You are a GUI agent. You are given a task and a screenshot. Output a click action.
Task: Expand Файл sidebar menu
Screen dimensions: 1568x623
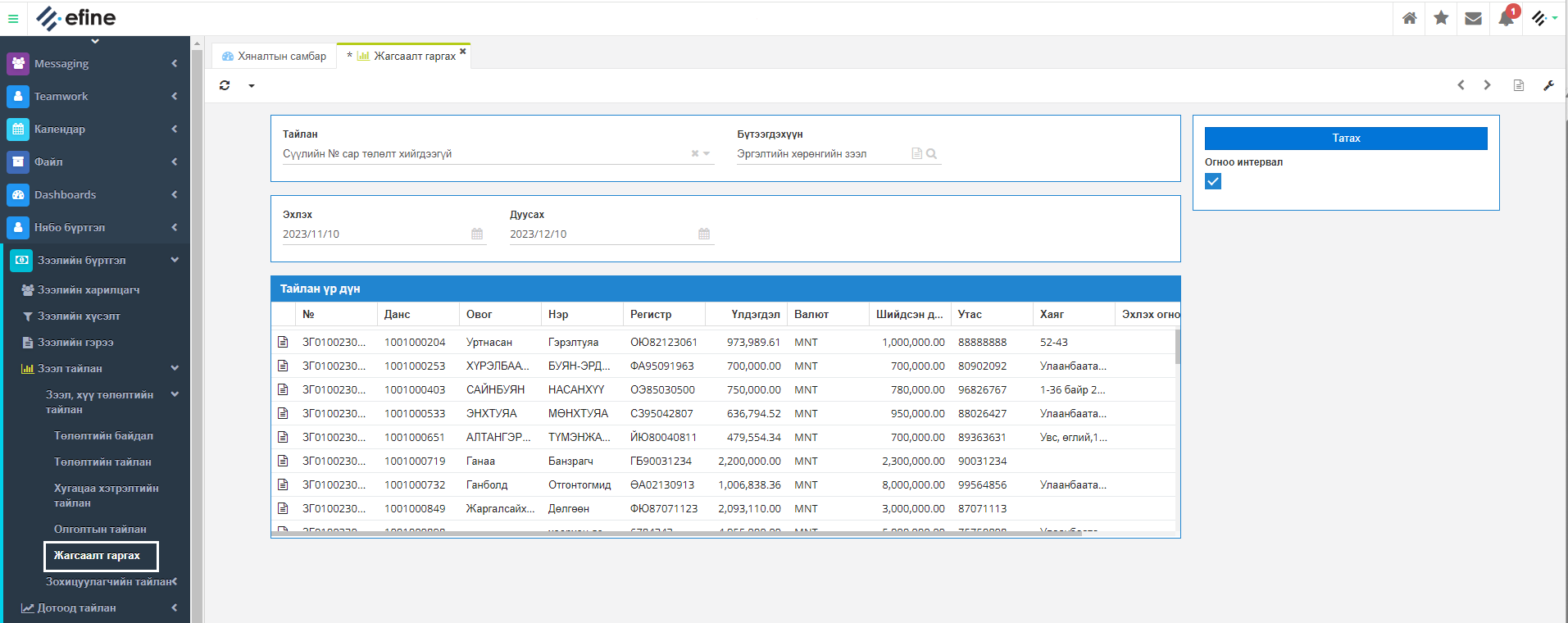point(95,161)
